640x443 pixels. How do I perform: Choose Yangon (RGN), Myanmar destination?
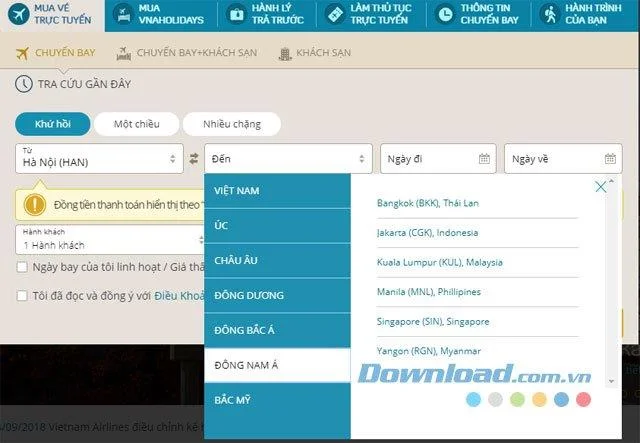pyautogui.click(x=429, y=351)
